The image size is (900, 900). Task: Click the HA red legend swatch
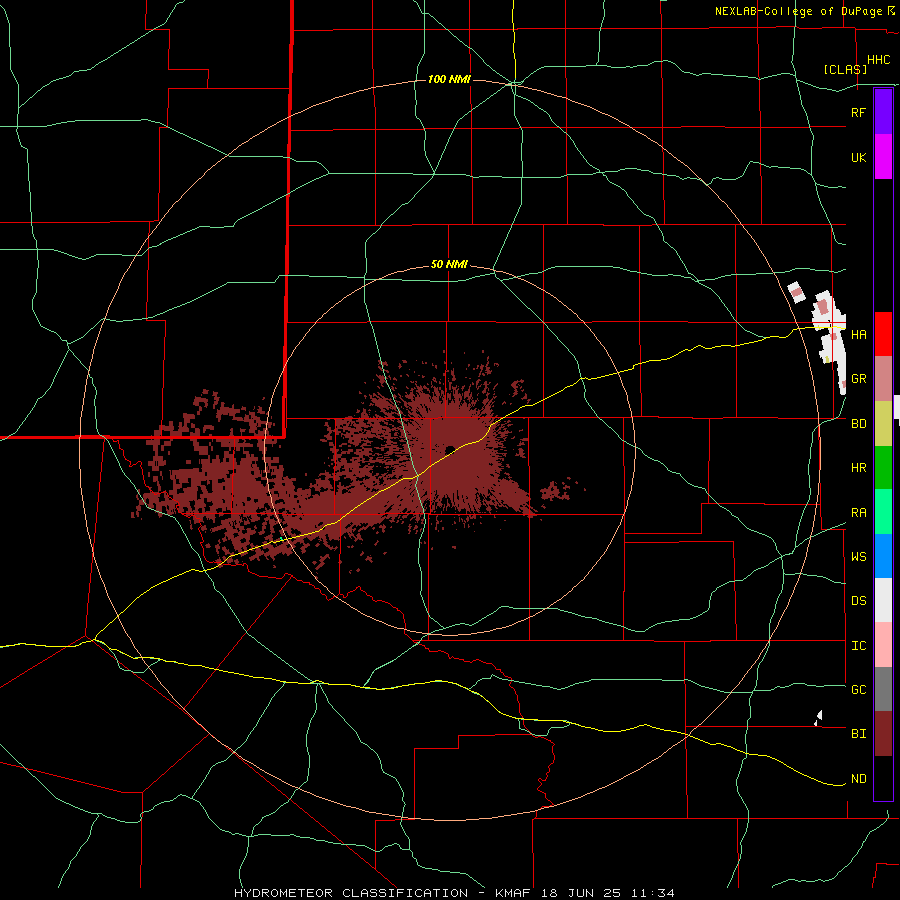point(883,334)
